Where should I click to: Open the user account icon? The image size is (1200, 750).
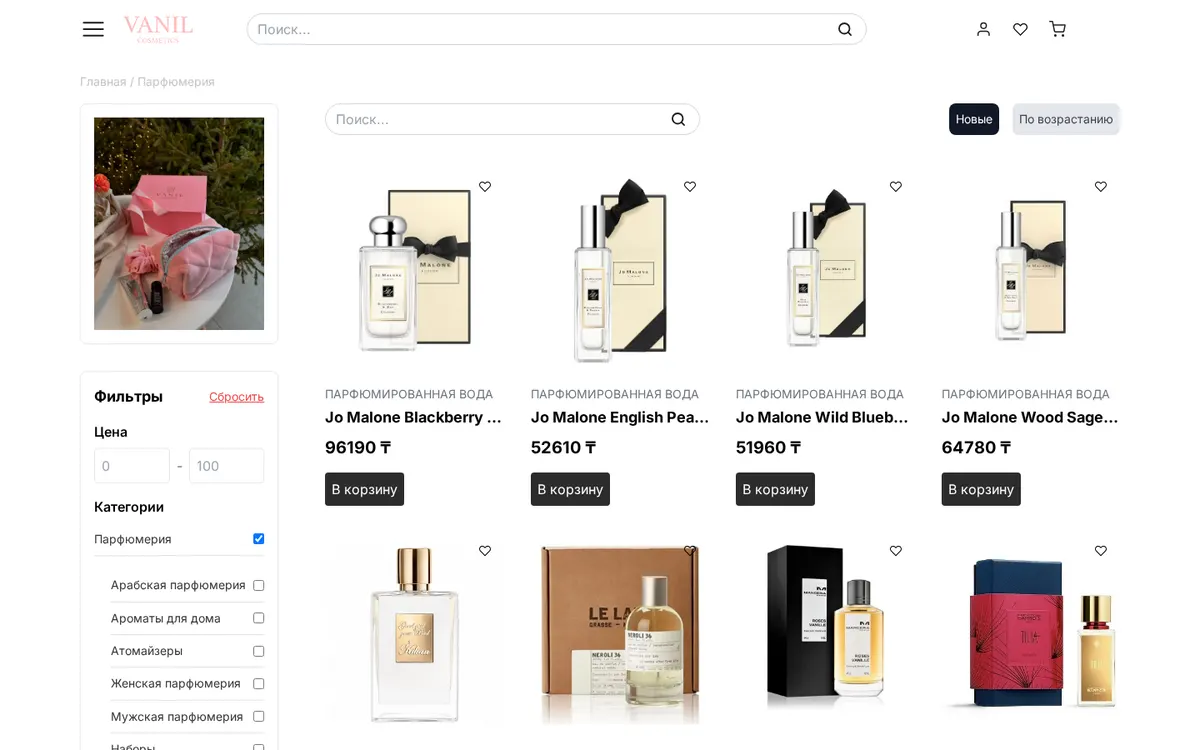click(x=983, y=29)
